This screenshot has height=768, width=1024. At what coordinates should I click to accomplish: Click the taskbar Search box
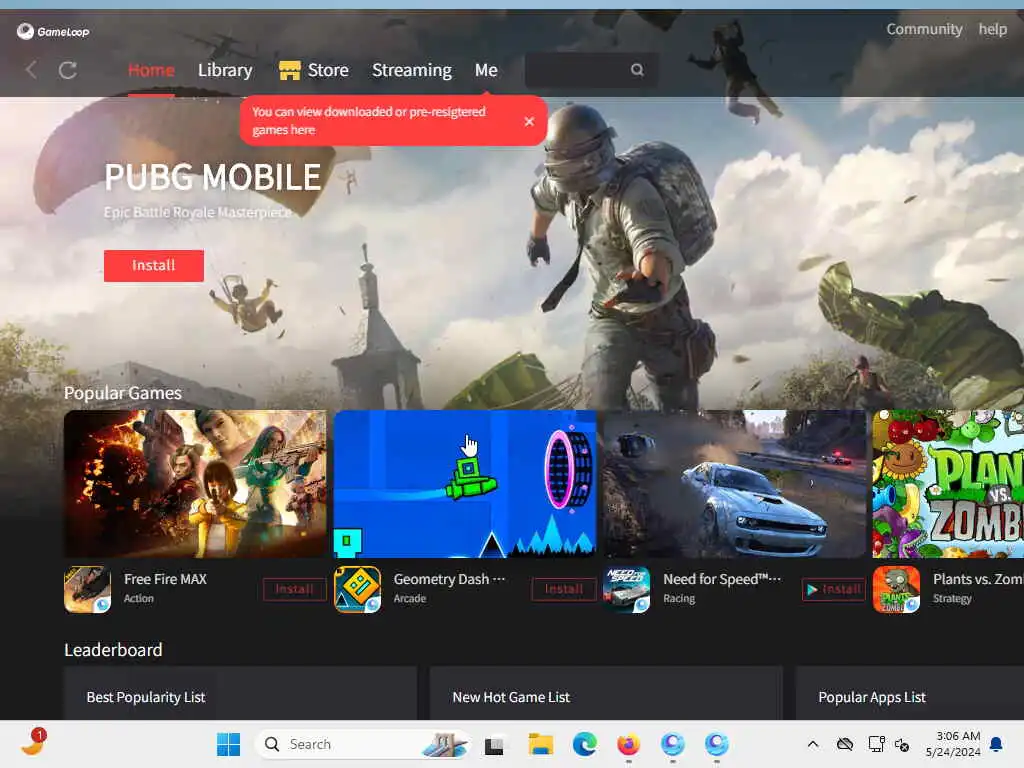(x=362, y=744)
